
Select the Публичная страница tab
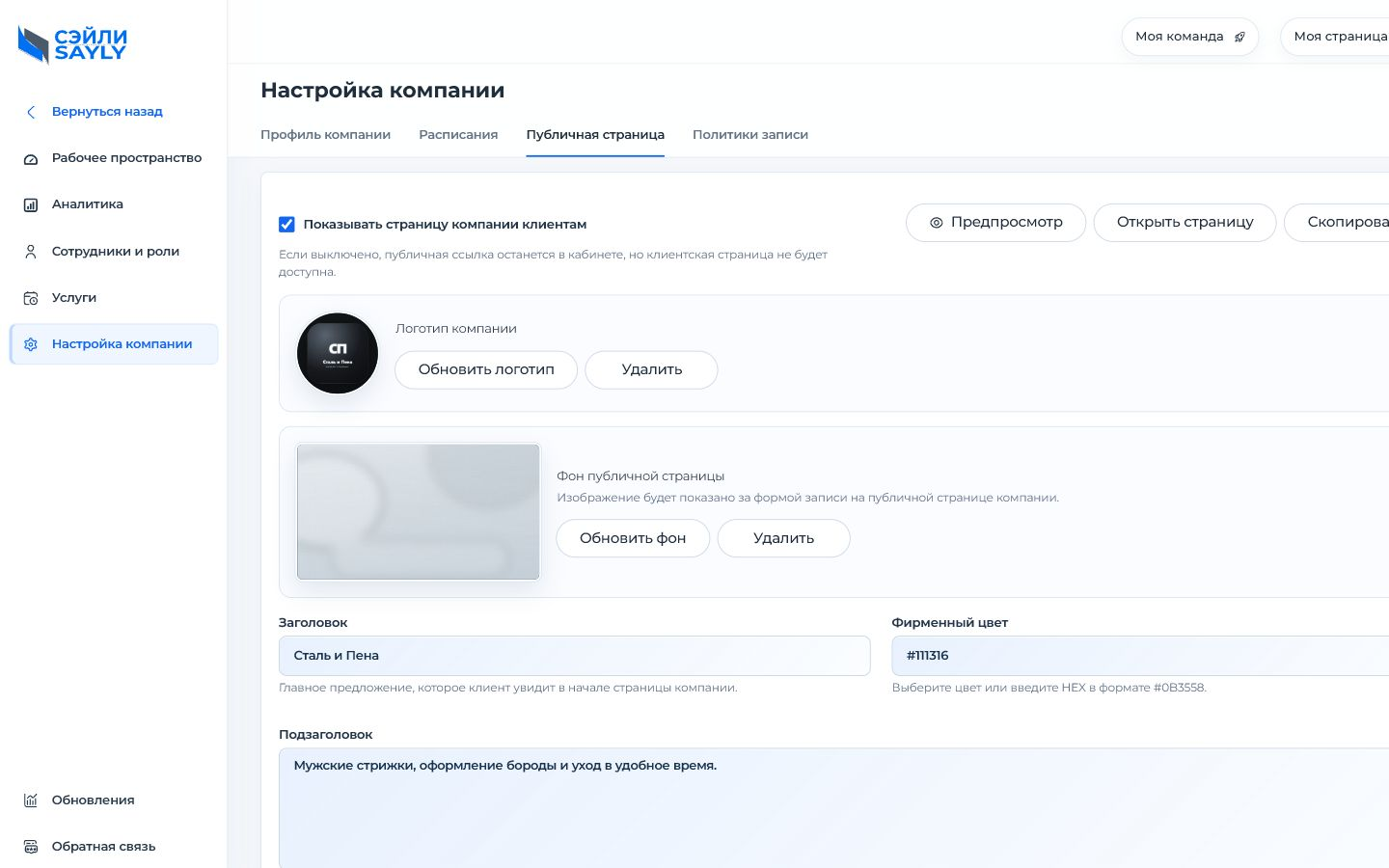click(x=595, y=135)
